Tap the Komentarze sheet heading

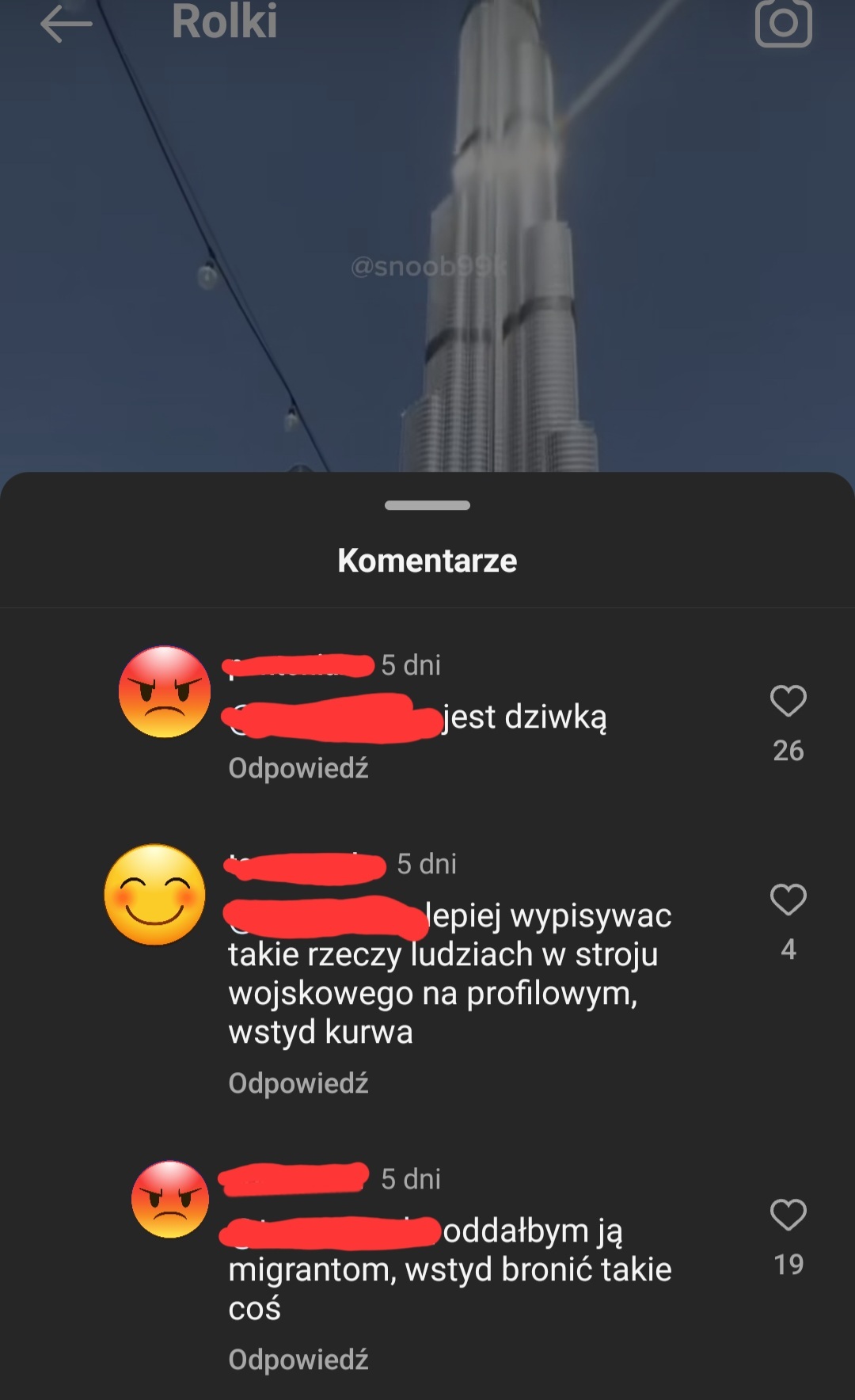click(427, 561)
